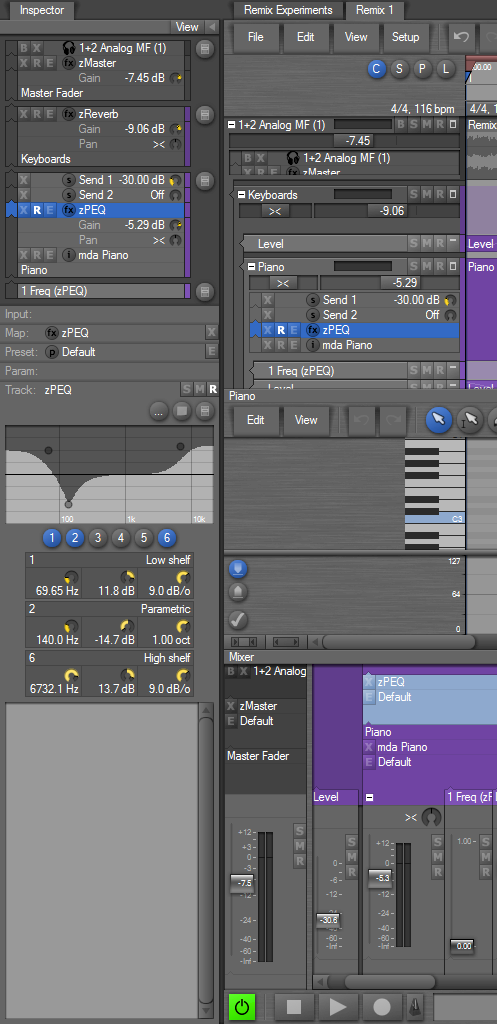Screen dimensions: 497x1024
Task: Click the Stop transport button
Action: tap(293, 1008)
